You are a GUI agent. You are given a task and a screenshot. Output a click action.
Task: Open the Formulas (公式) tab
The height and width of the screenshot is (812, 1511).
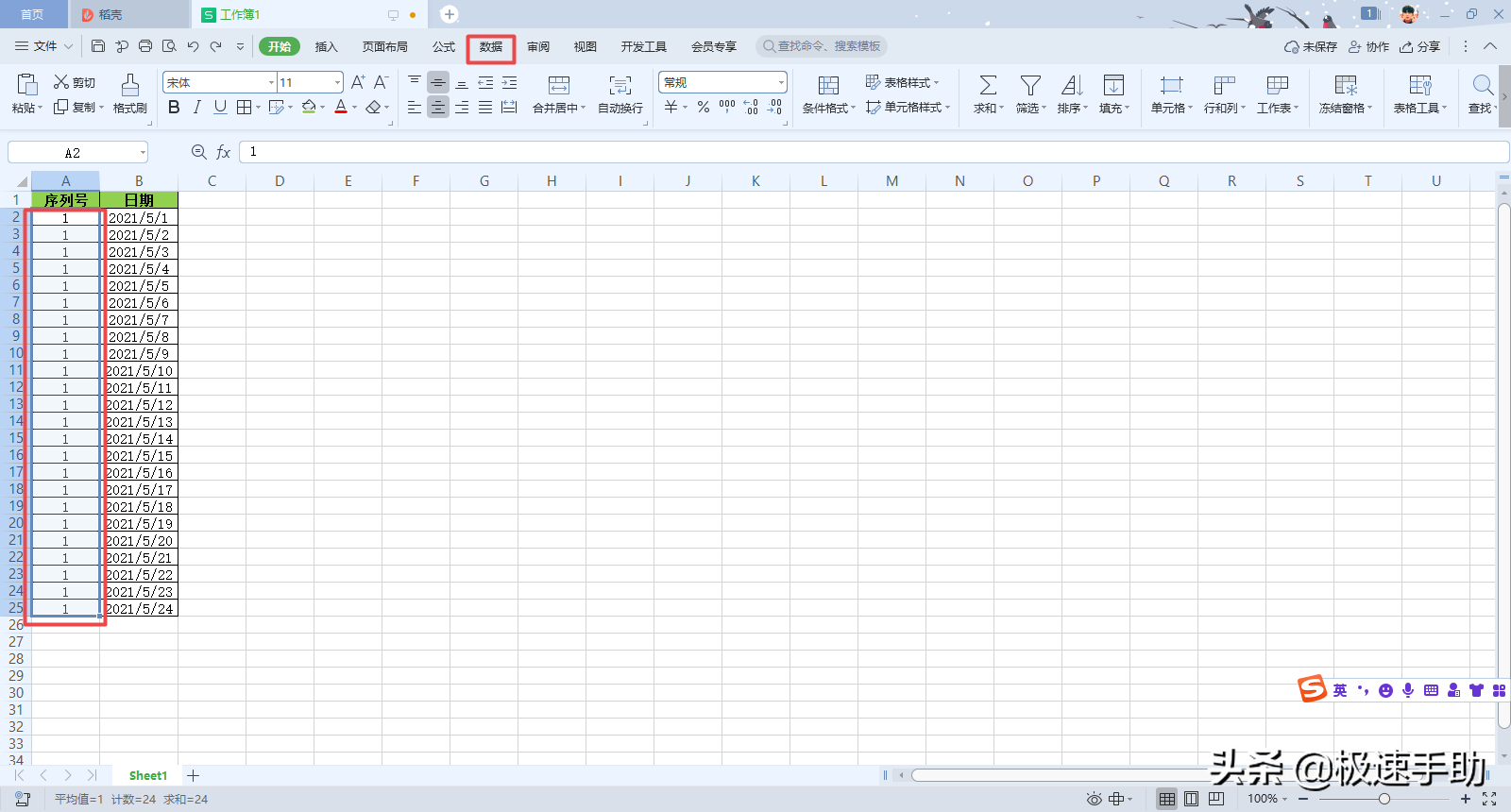point(444,47)
